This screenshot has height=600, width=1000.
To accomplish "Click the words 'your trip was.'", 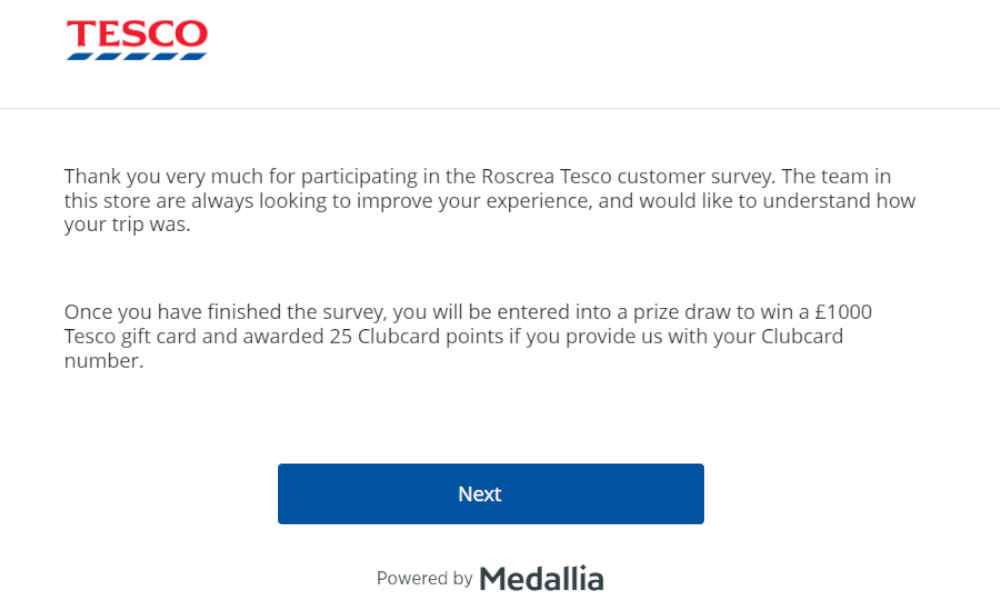I will coord(127,225).
